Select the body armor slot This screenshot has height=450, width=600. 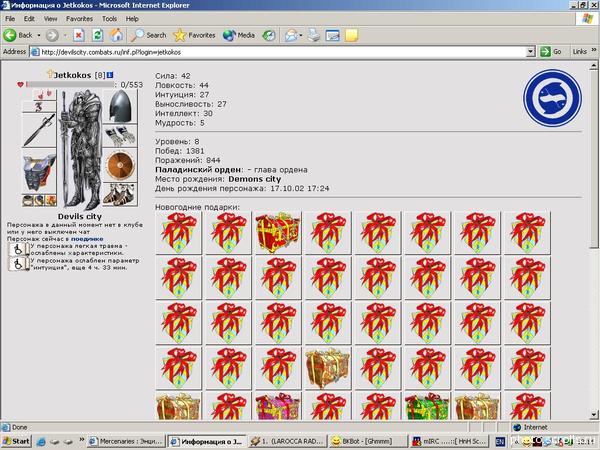point(39,172)
